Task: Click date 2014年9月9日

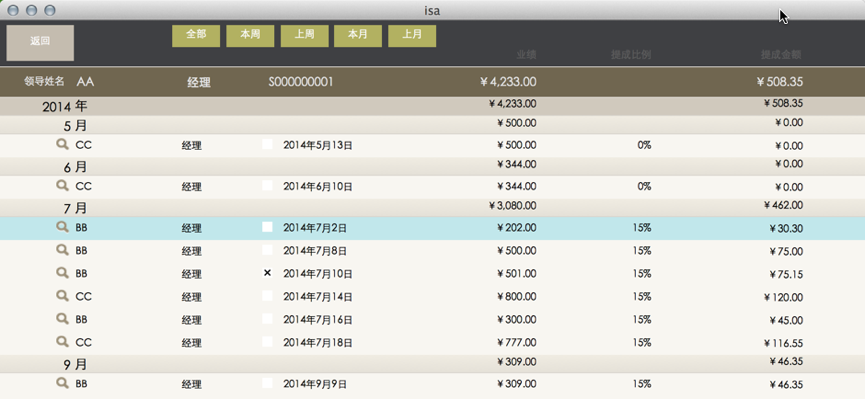Action: point(315,384)
